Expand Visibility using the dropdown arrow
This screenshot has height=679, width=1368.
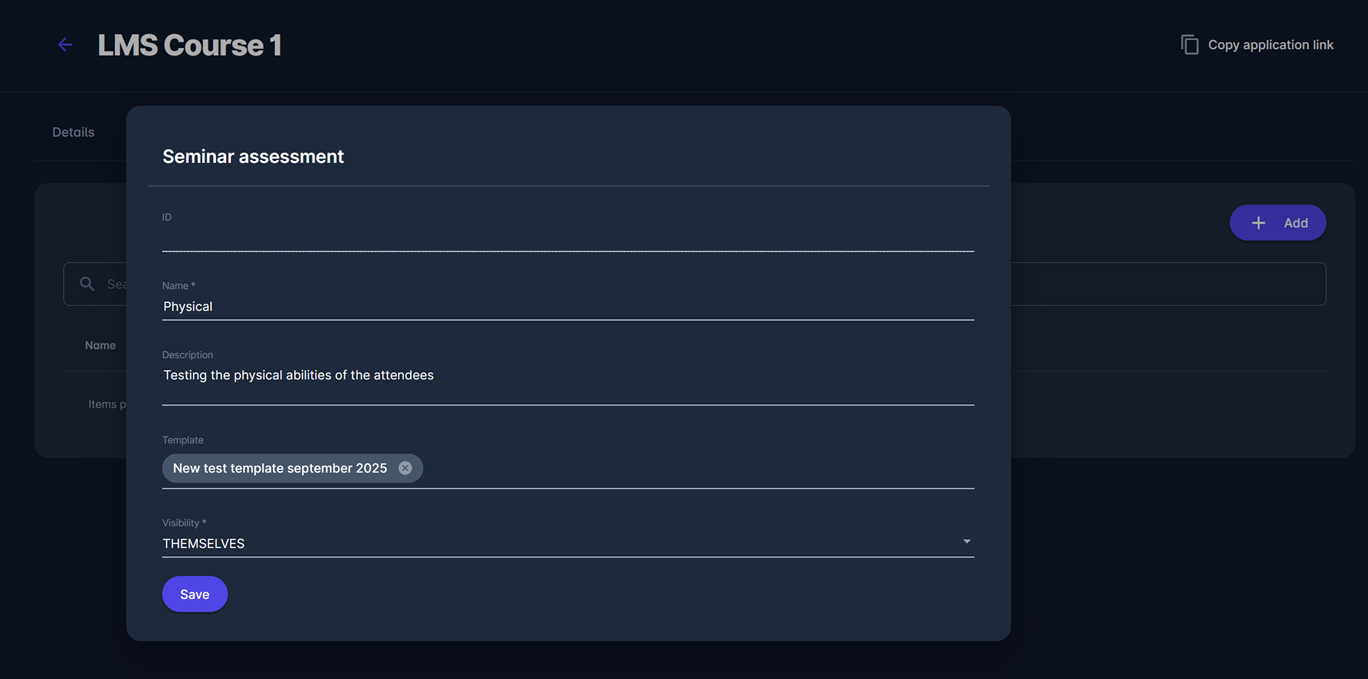point(966,542)
